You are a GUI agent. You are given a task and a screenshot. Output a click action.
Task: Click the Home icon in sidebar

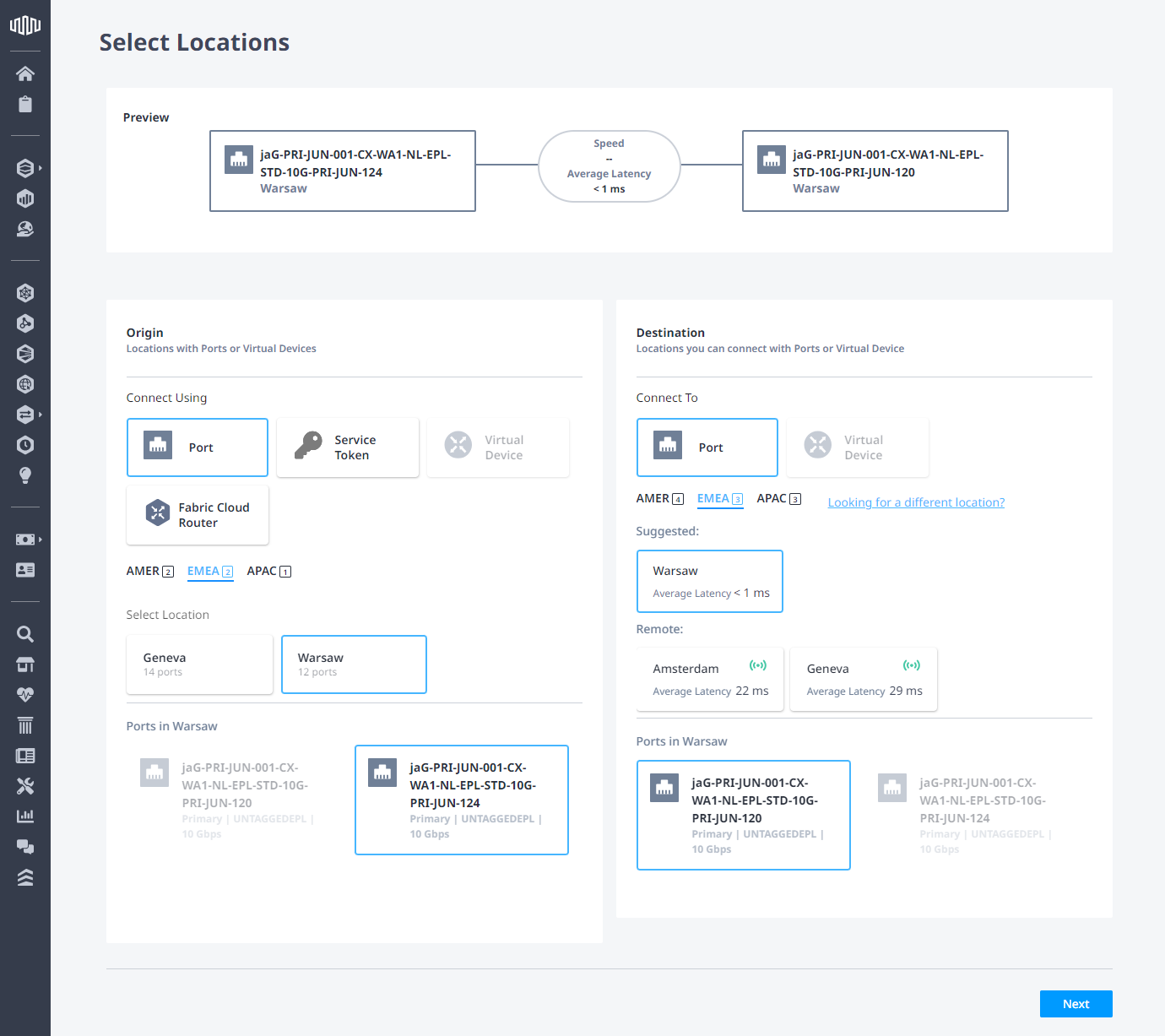(25, 73)
